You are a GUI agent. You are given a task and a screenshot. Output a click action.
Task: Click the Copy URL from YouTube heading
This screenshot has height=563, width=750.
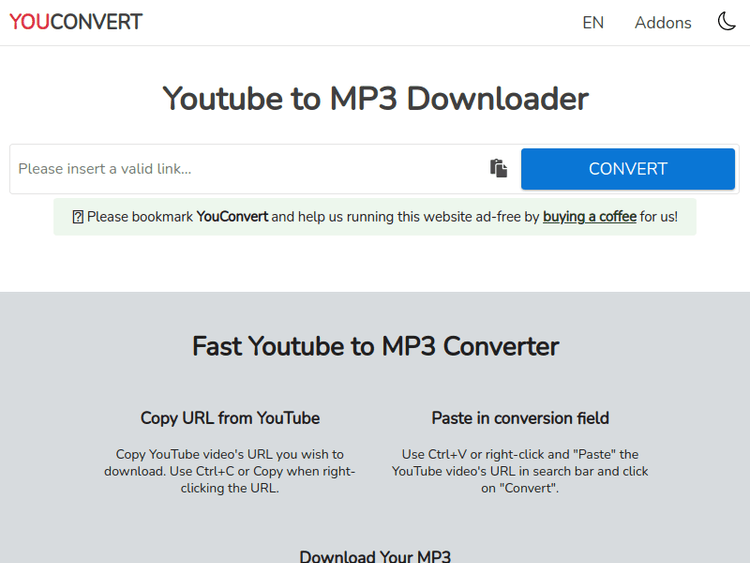tap(230, 418)
